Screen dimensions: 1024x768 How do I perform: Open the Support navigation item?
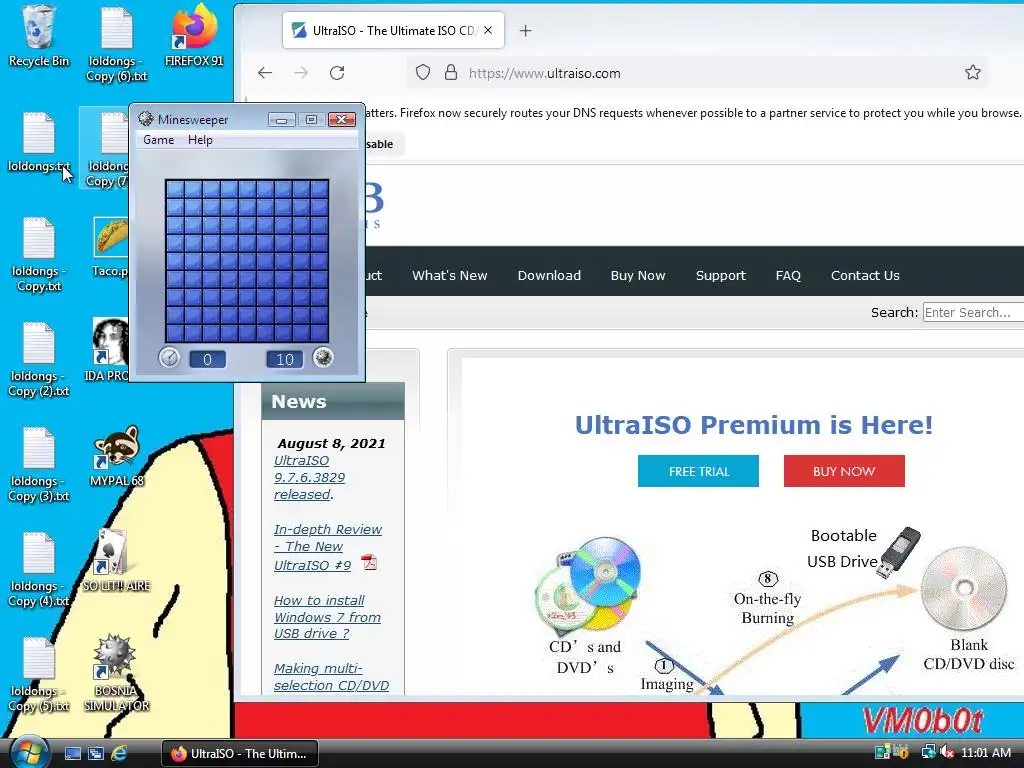721,276
